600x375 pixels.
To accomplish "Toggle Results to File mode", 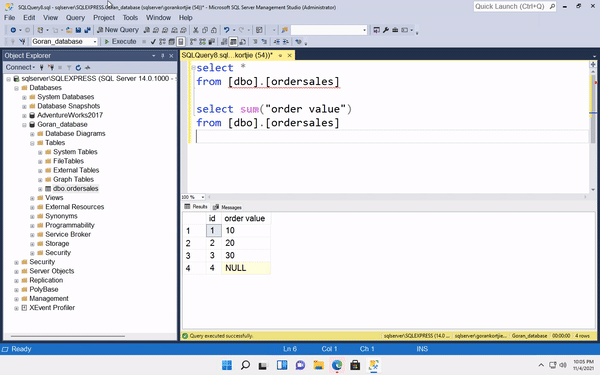I will [243, 41].
